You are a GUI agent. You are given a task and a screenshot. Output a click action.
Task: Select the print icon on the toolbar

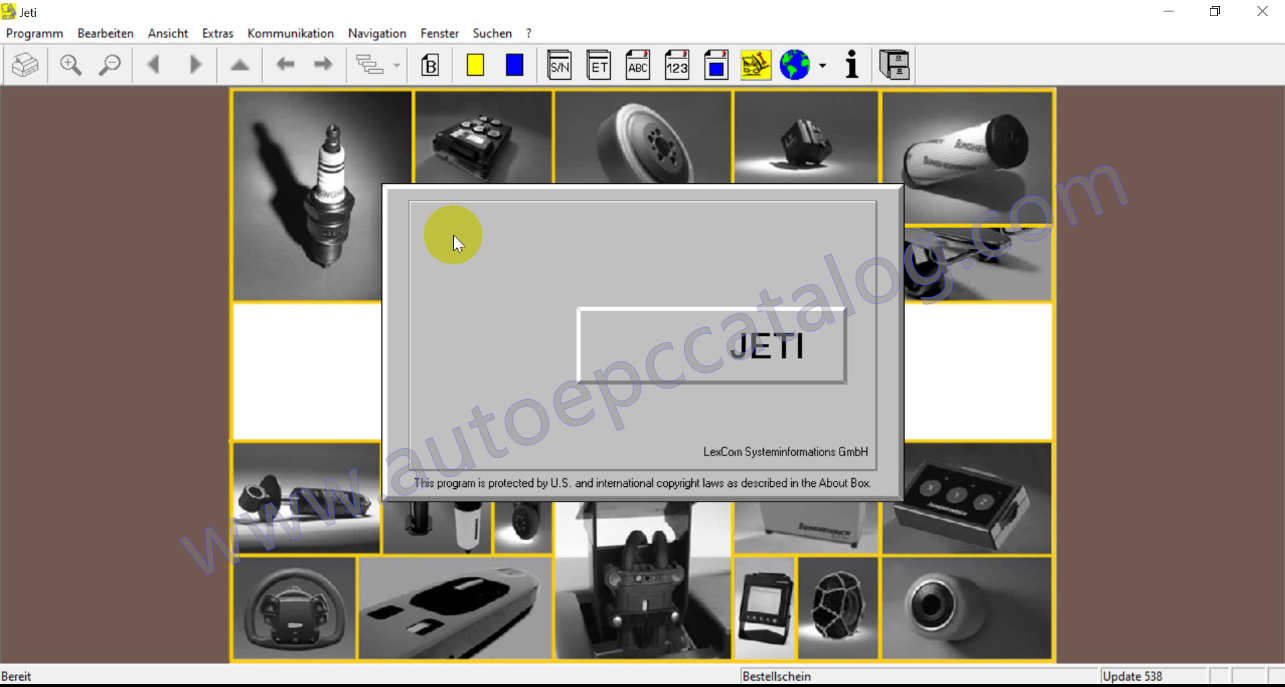[25, 64]
